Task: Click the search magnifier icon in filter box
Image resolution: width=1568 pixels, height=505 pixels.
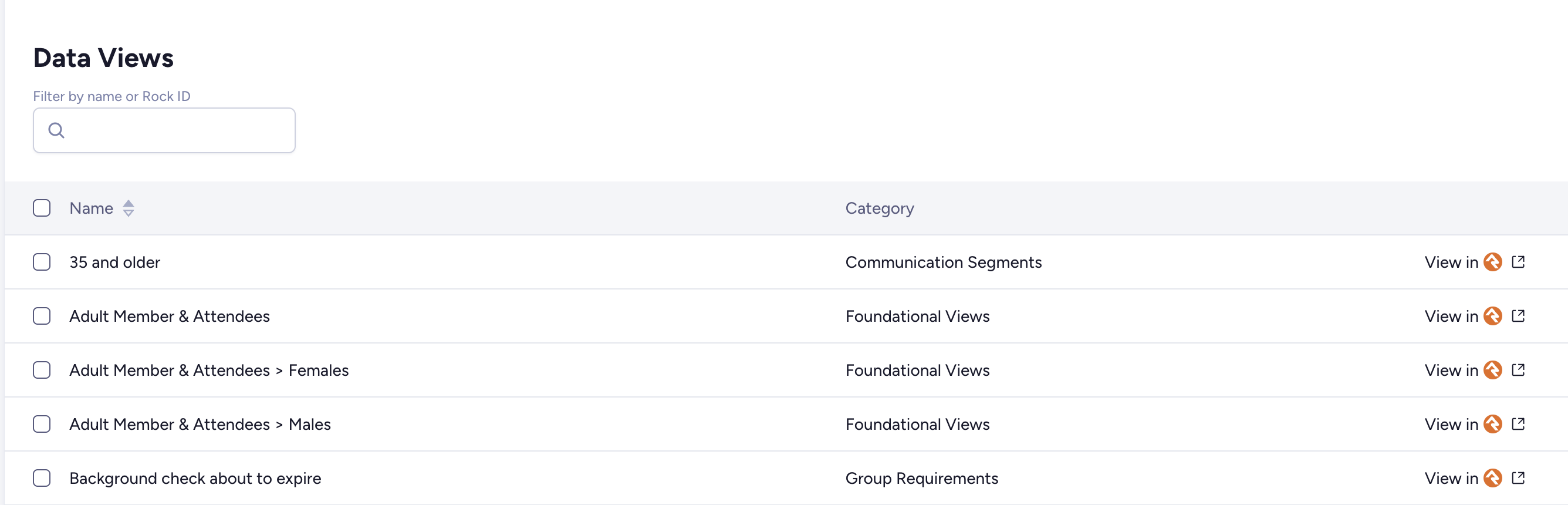Action: [x=56, y=130]
